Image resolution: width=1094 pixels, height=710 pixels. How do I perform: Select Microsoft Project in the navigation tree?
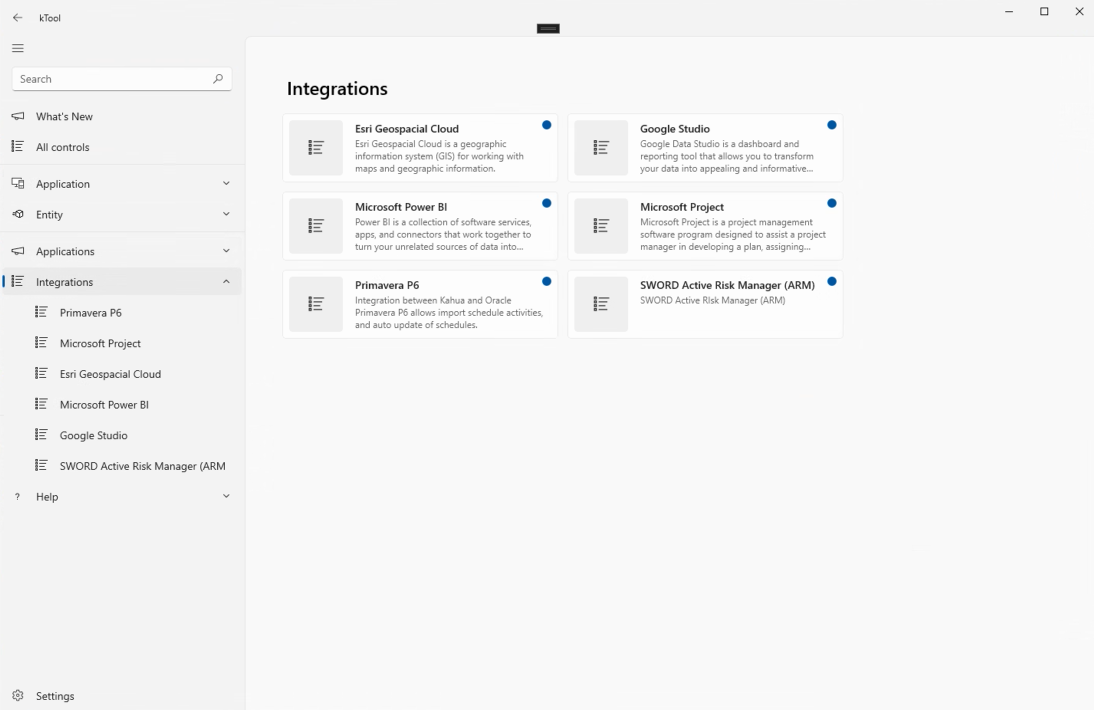[122, 343]
